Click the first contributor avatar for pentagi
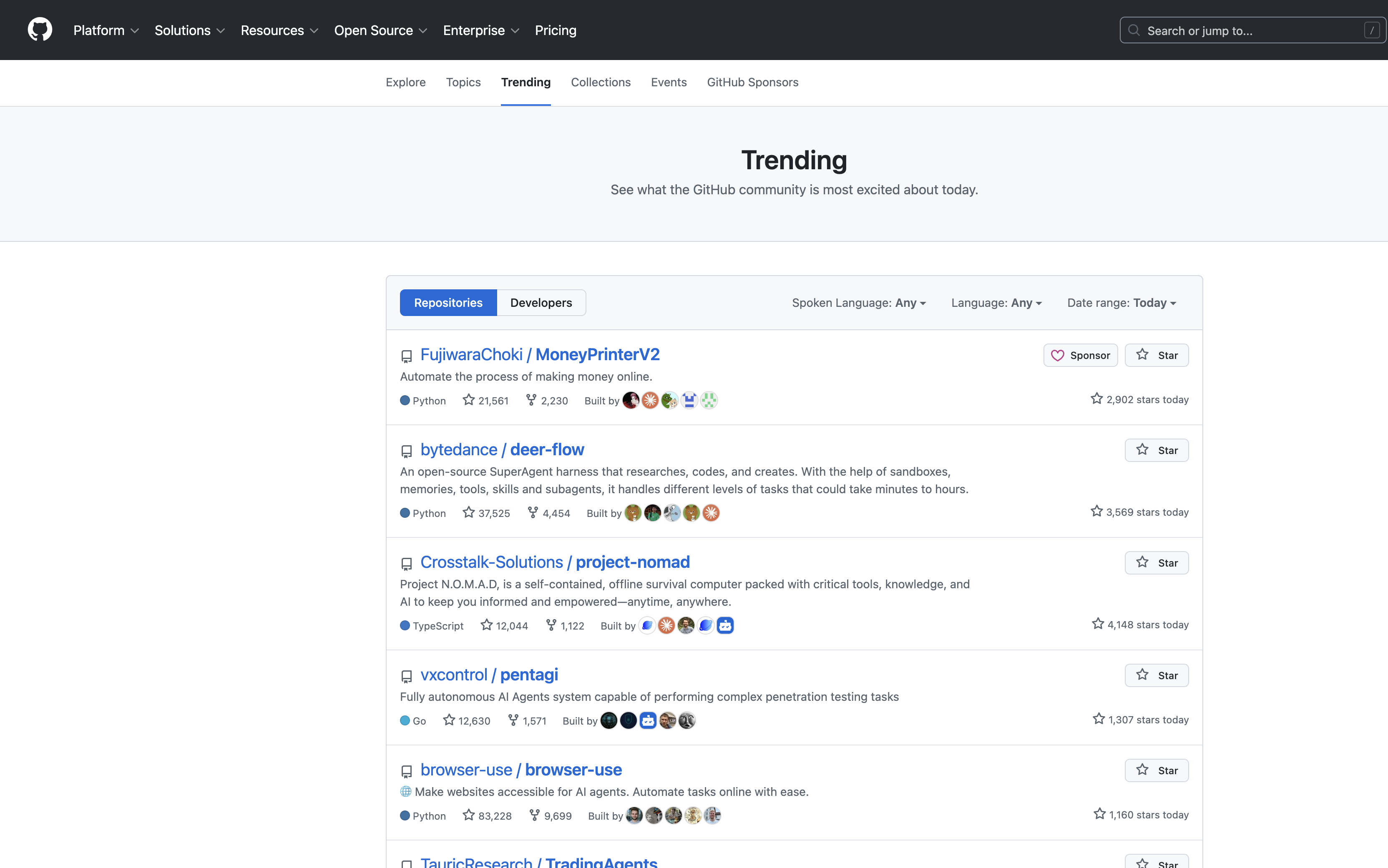This screenshot has height=868, width=1388. pos(609,720)
